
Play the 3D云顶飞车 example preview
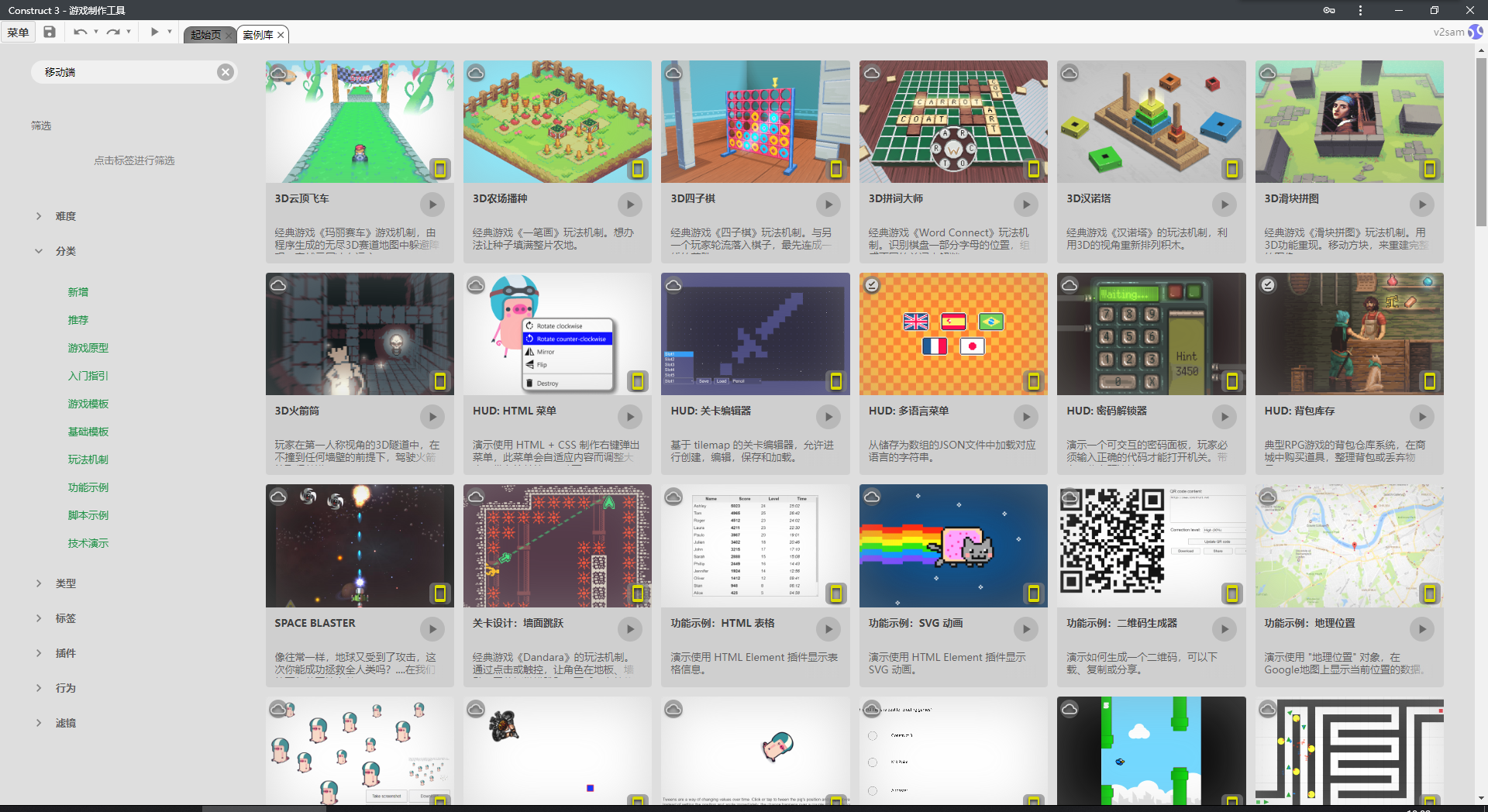click(x=432, y=205)
